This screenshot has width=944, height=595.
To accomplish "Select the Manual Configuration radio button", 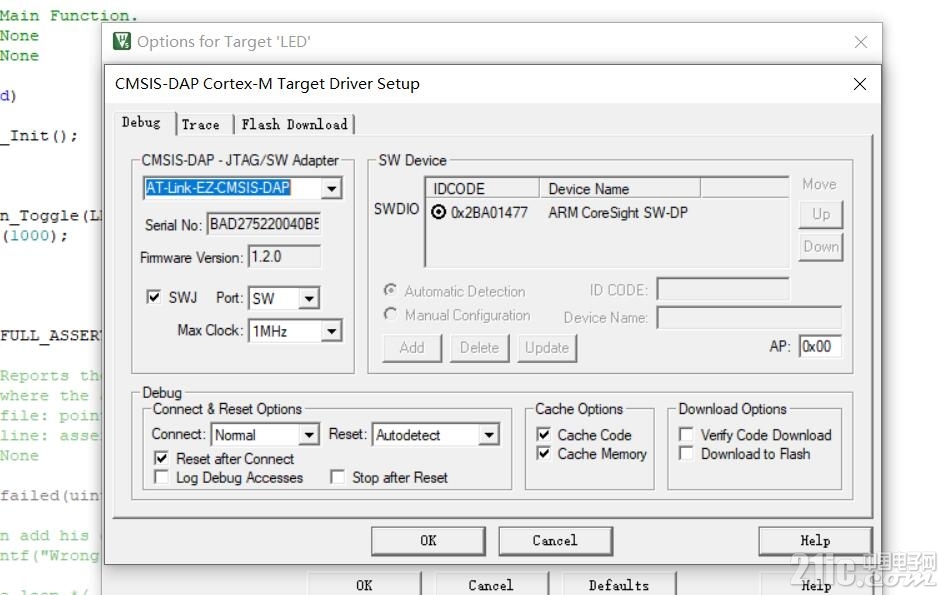I will (390, 314).
